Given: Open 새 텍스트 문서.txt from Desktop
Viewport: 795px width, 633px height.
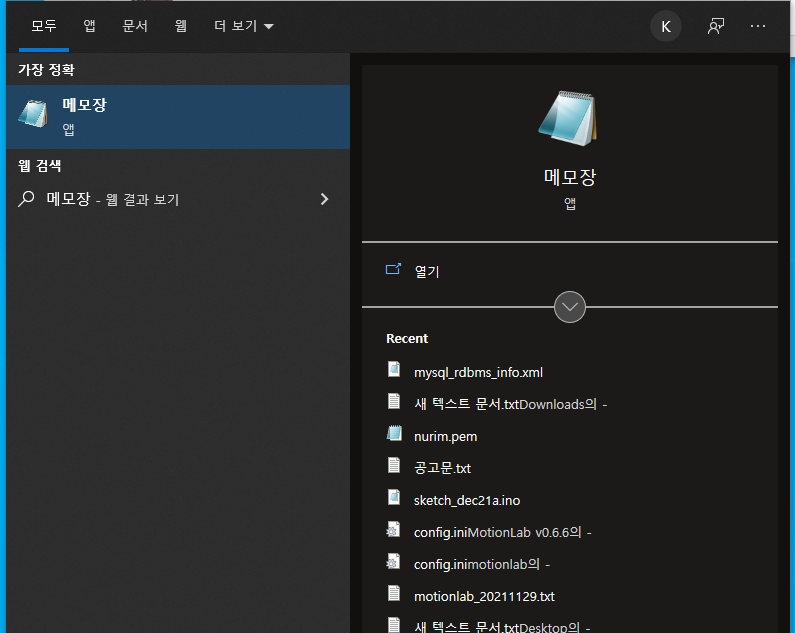Looking at the screenshot, I should click(502, 627).
